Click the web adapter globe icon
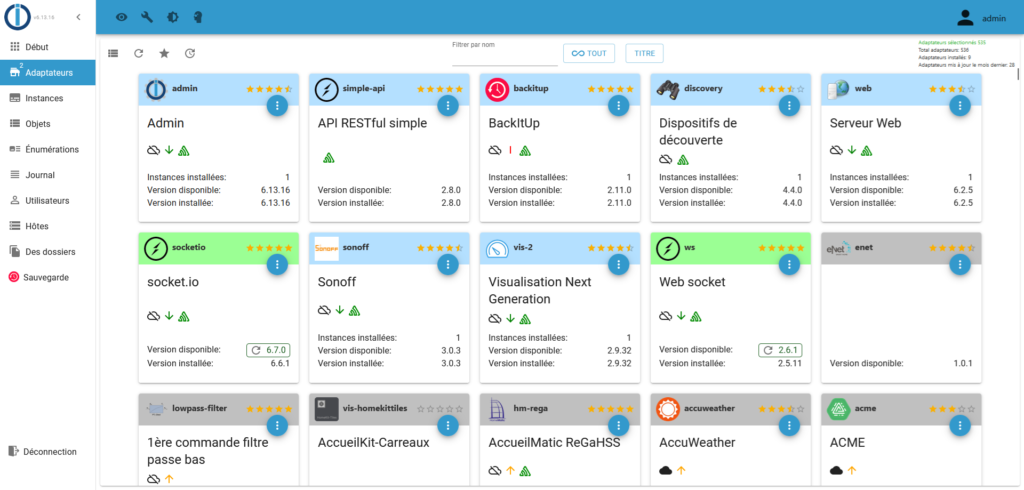The width and height of the screenshot is (1024, 490). pos(838,89)
